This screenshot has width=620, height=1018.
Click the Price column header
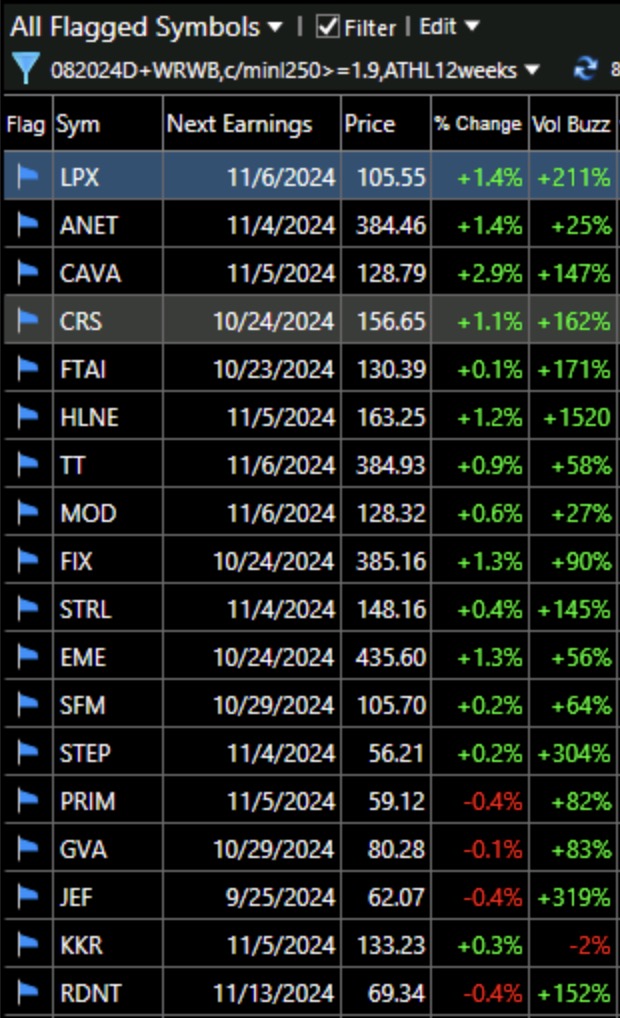[370, 124]
